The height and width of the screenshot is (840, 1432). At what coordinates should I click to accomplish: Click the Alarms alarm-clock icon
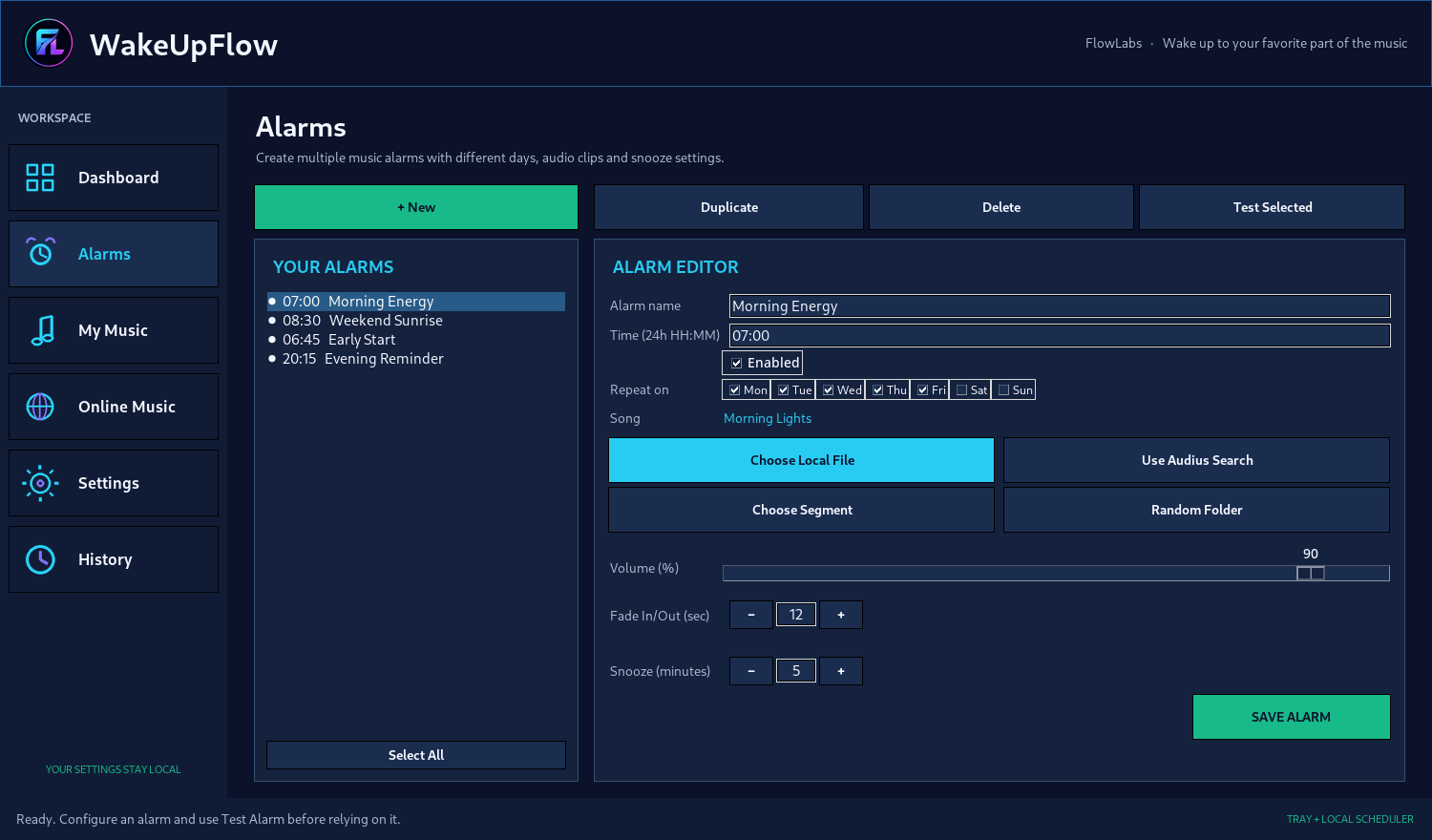40,252
